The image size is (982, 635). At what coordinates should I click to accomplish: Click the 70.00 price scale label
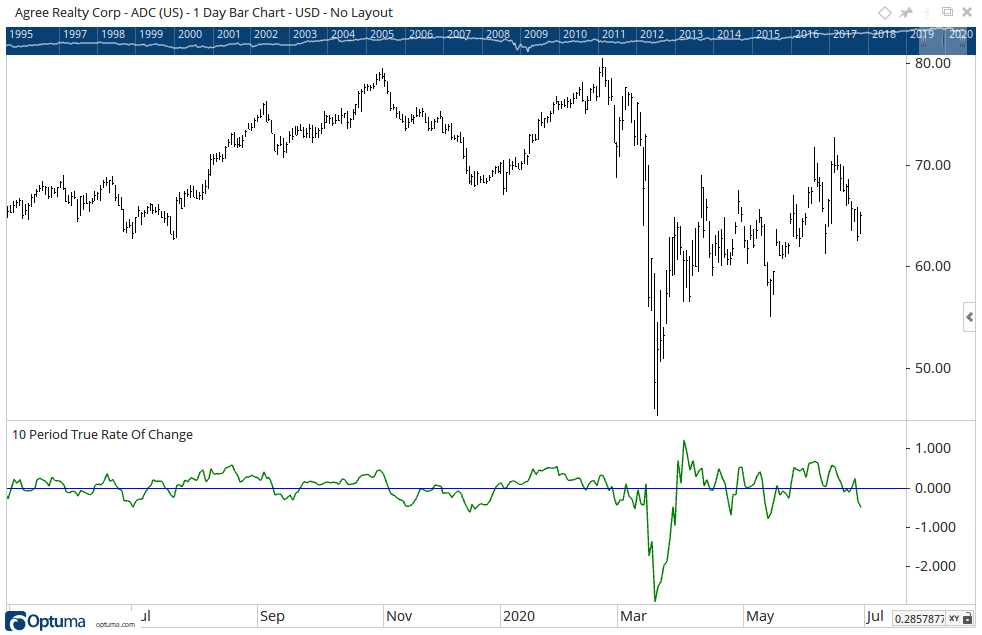933,165
